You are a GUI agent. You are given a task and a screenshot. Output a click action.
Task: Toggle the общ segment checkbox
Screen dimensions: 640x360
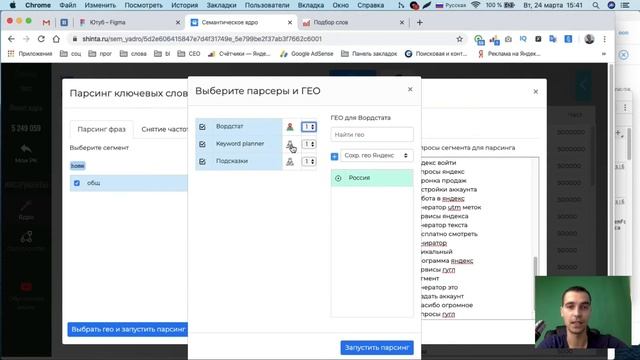click(x=77, y=183)
